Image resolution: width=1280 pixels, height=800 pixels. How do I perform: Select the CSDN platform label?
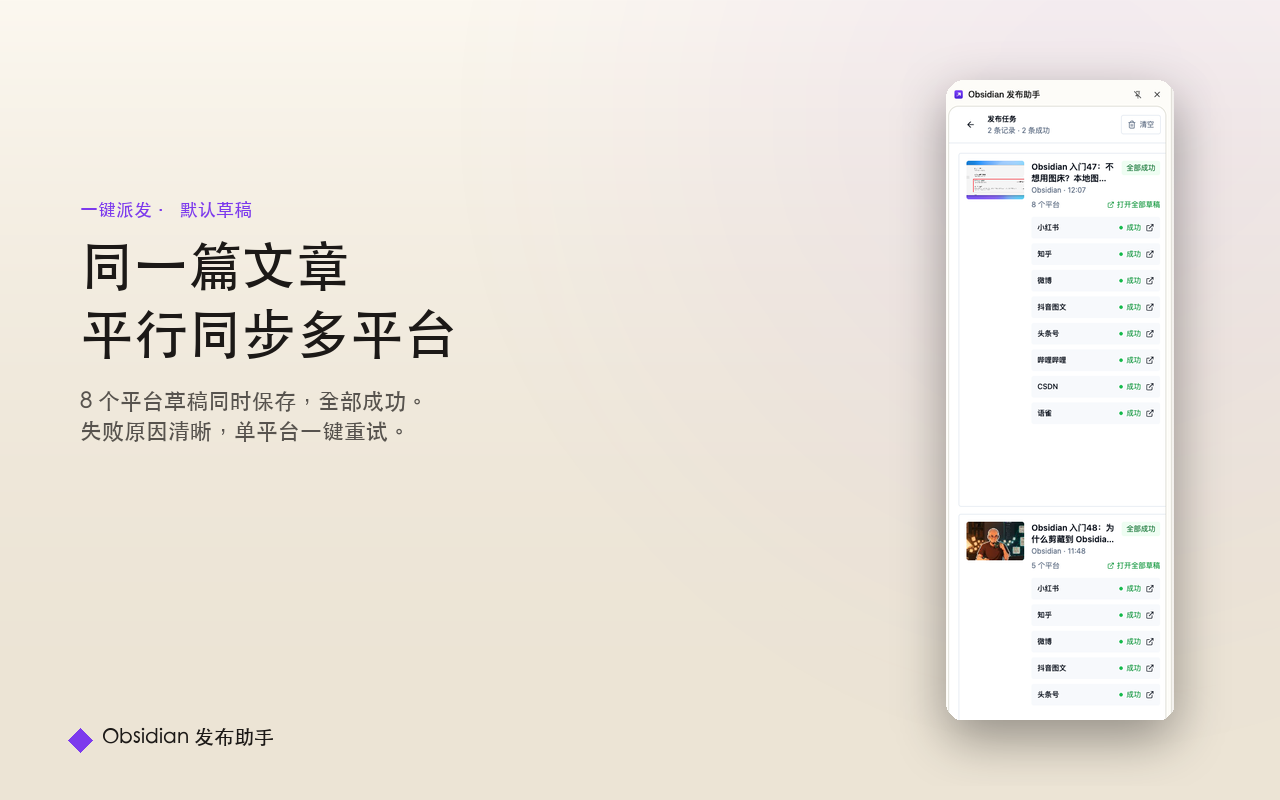[1047, 387]
